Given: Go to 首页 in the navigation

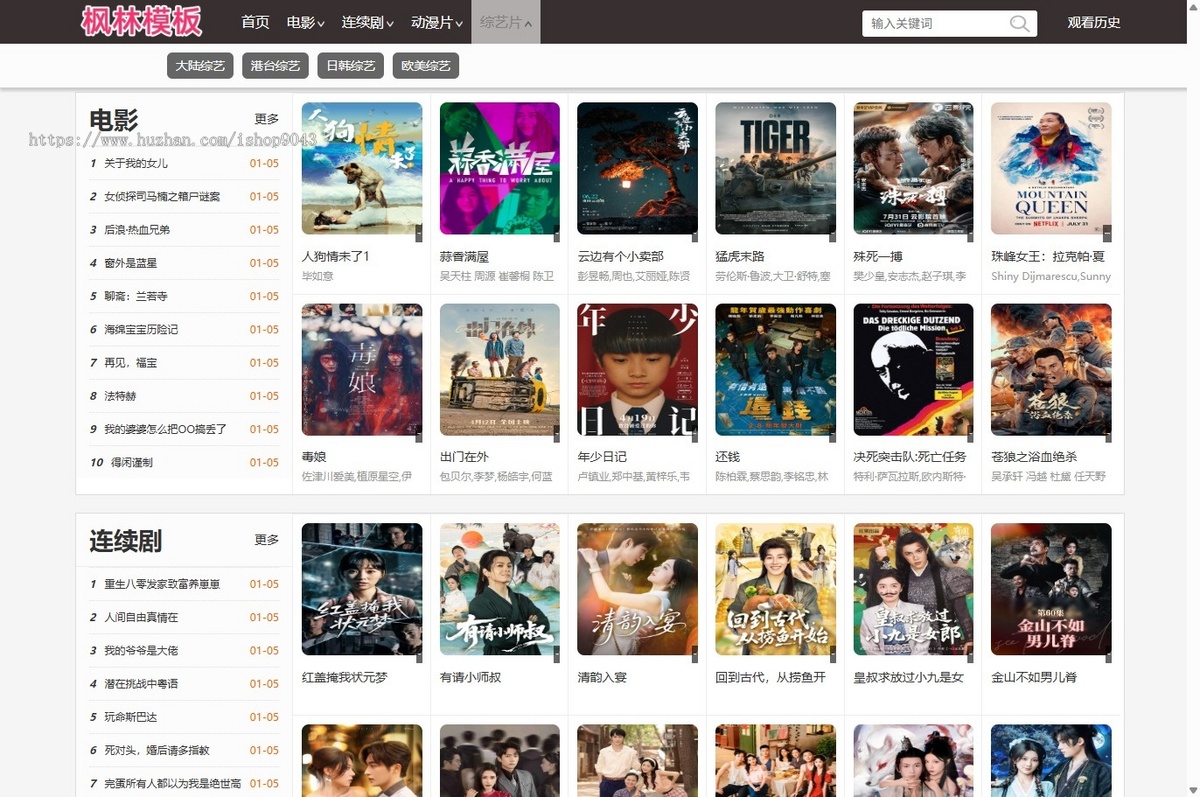Looking at the screenshot, I should [255, 22].
